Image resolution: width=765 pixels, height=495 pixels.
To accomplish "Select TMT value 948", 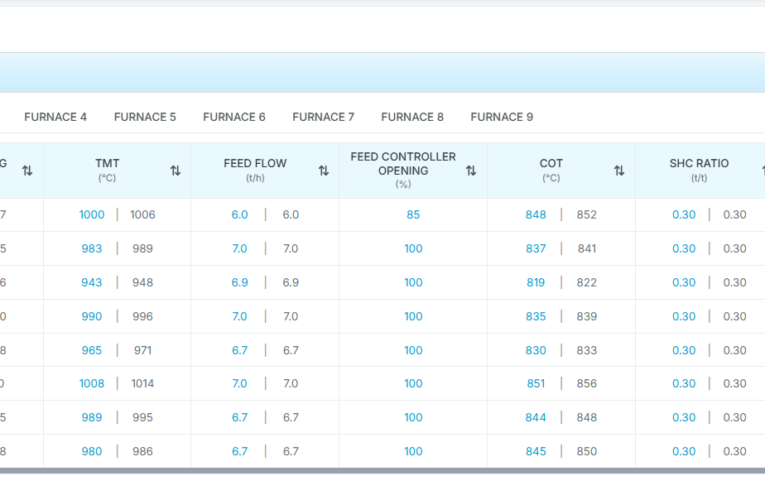I will click(142, 283).
